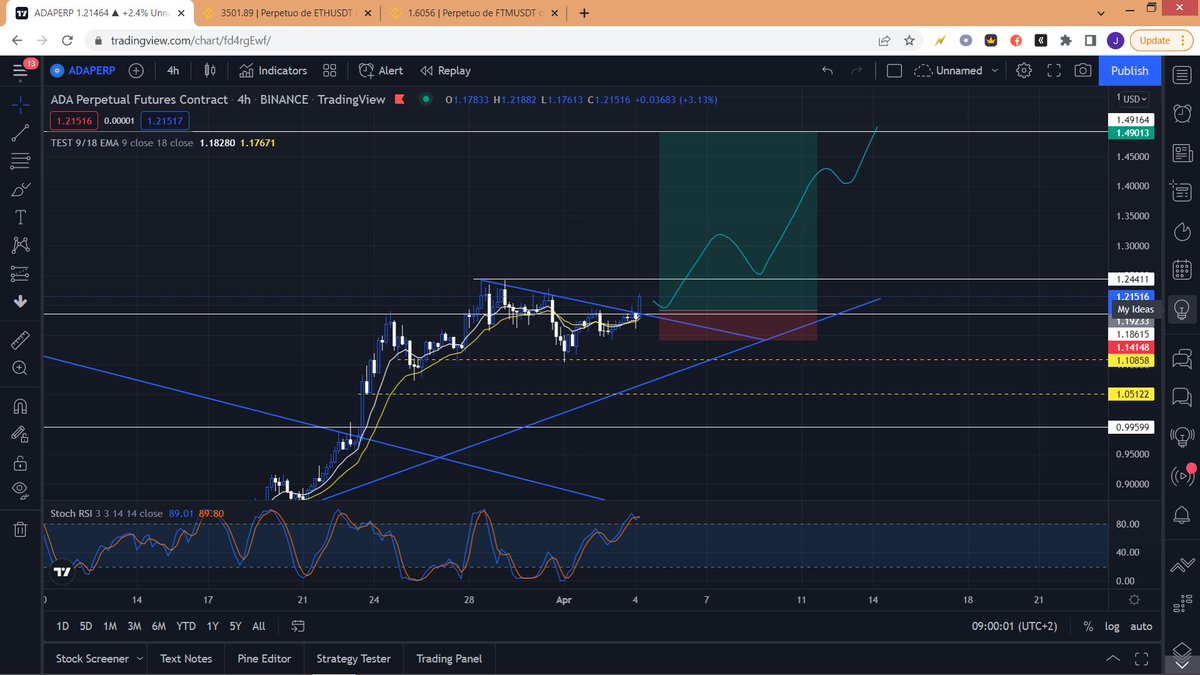Select the YTD date range
Image resolution: width=1200 pixels, height=675 pixels.
point(185,626)
